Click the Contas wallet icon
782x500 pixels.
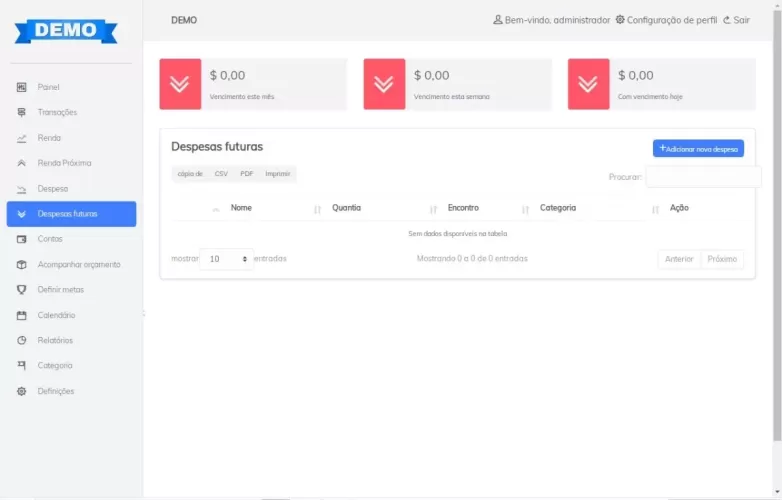click(x=21, y=239)
